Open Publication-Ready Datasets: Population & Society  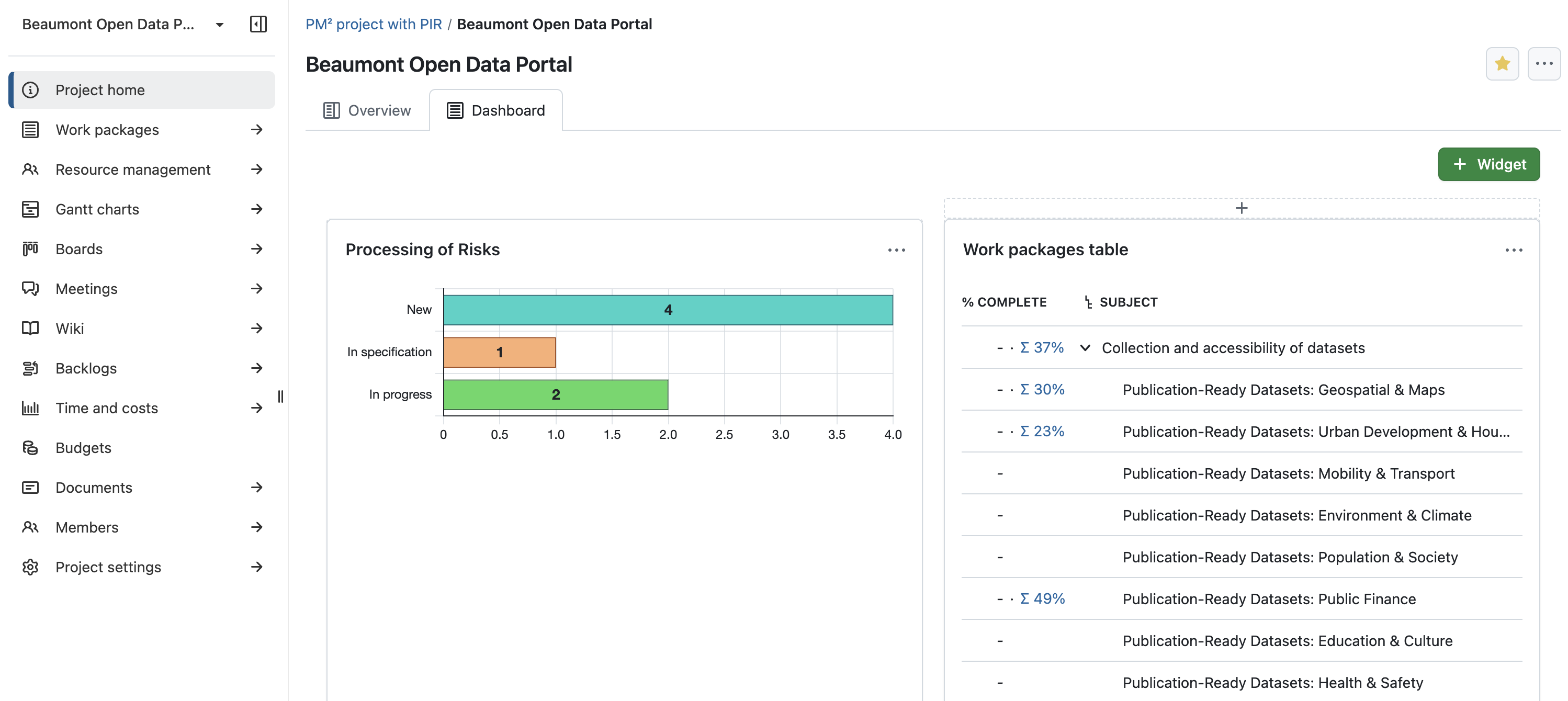(x=1290, y=558)
